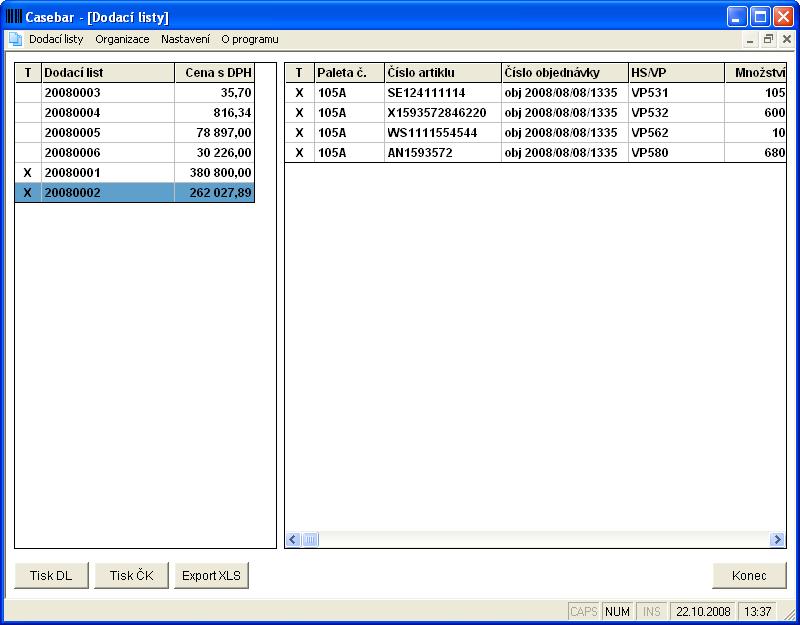Click HS/VP value VP580
Screen dimensions: 800x625
click(649, 153)
